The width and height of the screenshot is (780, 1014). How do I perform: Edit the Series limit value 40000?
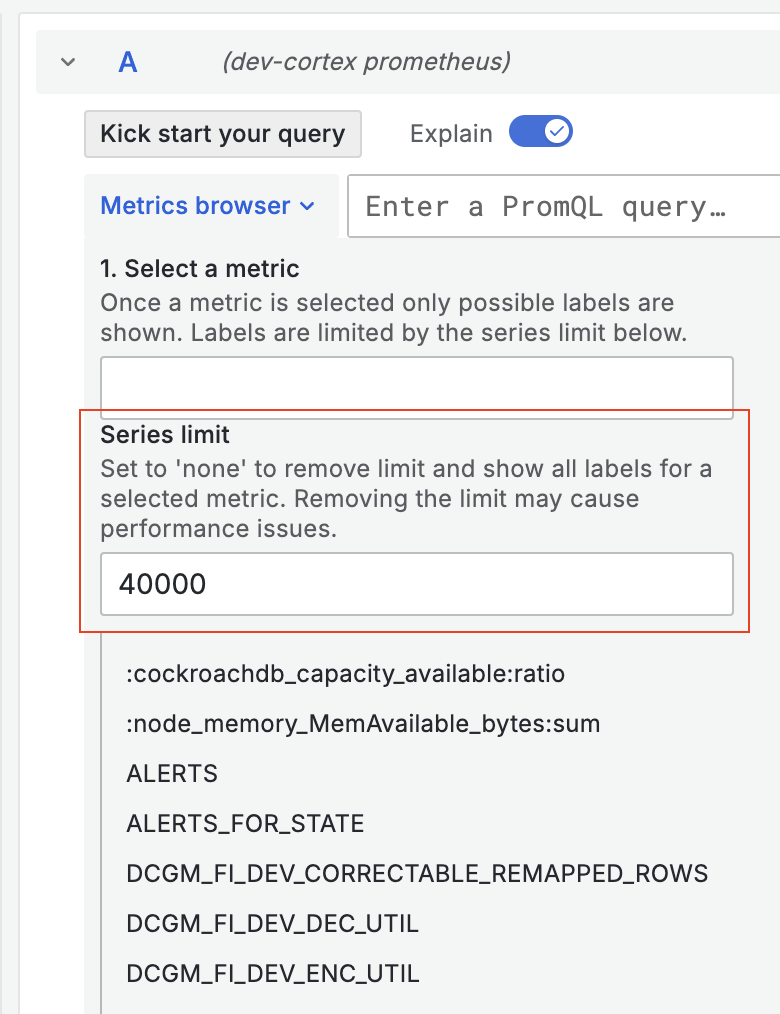pos(417,584)
